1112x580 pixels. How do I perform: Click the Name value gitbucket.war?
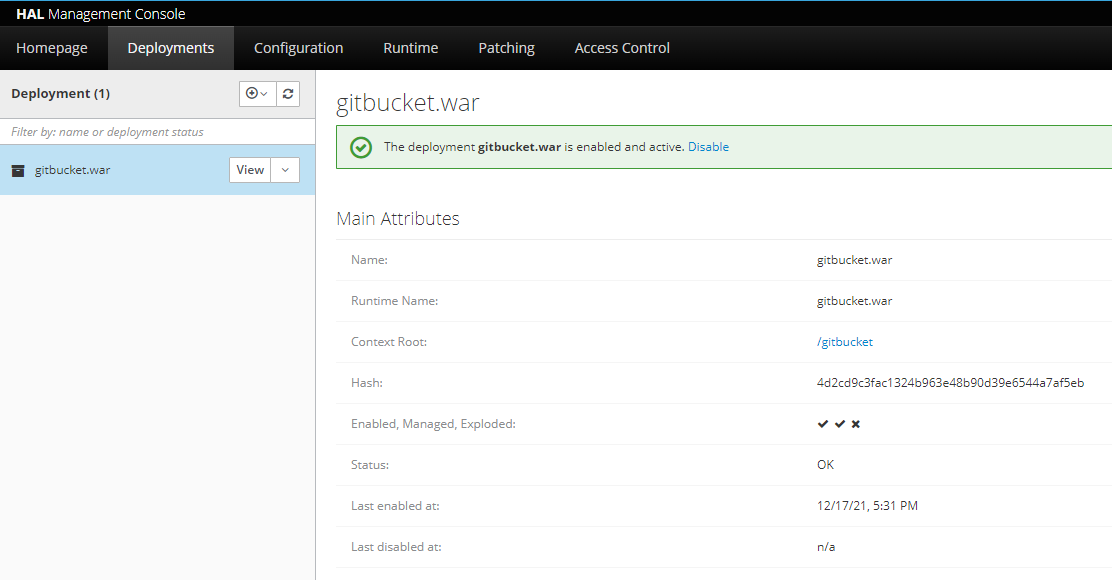[x=855, y=260]
